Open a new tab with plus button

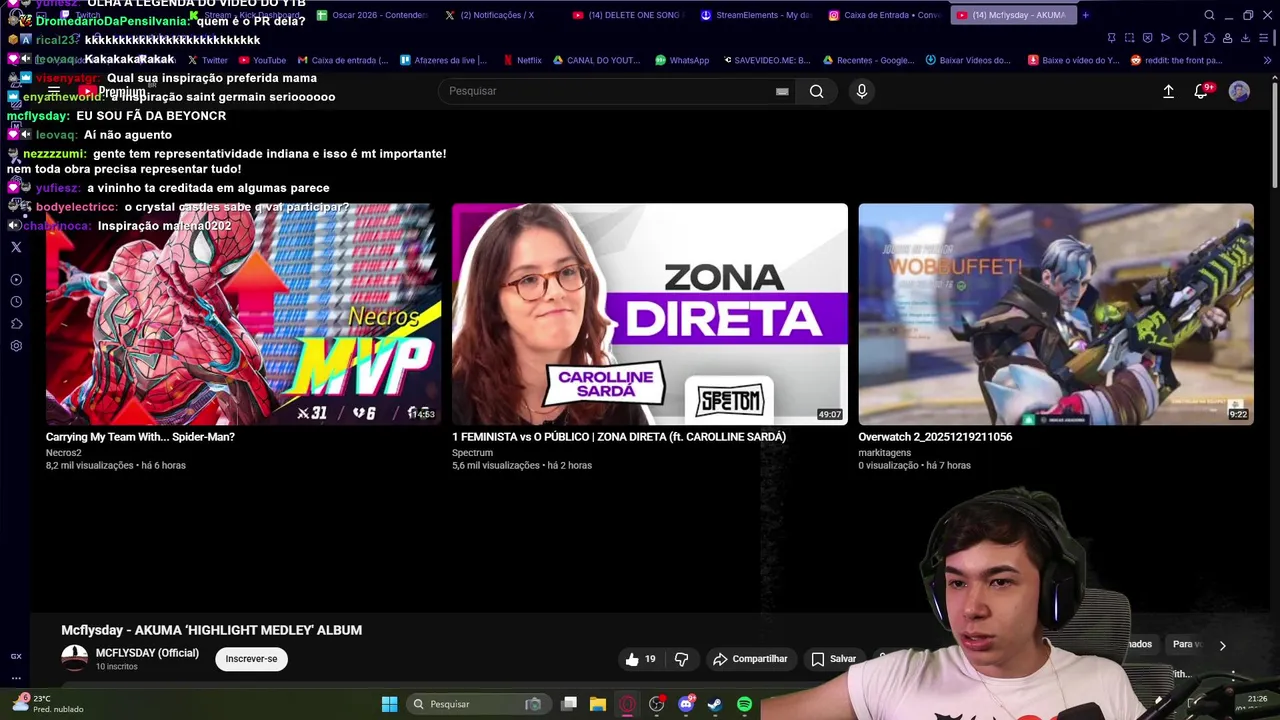(1085, 15)
